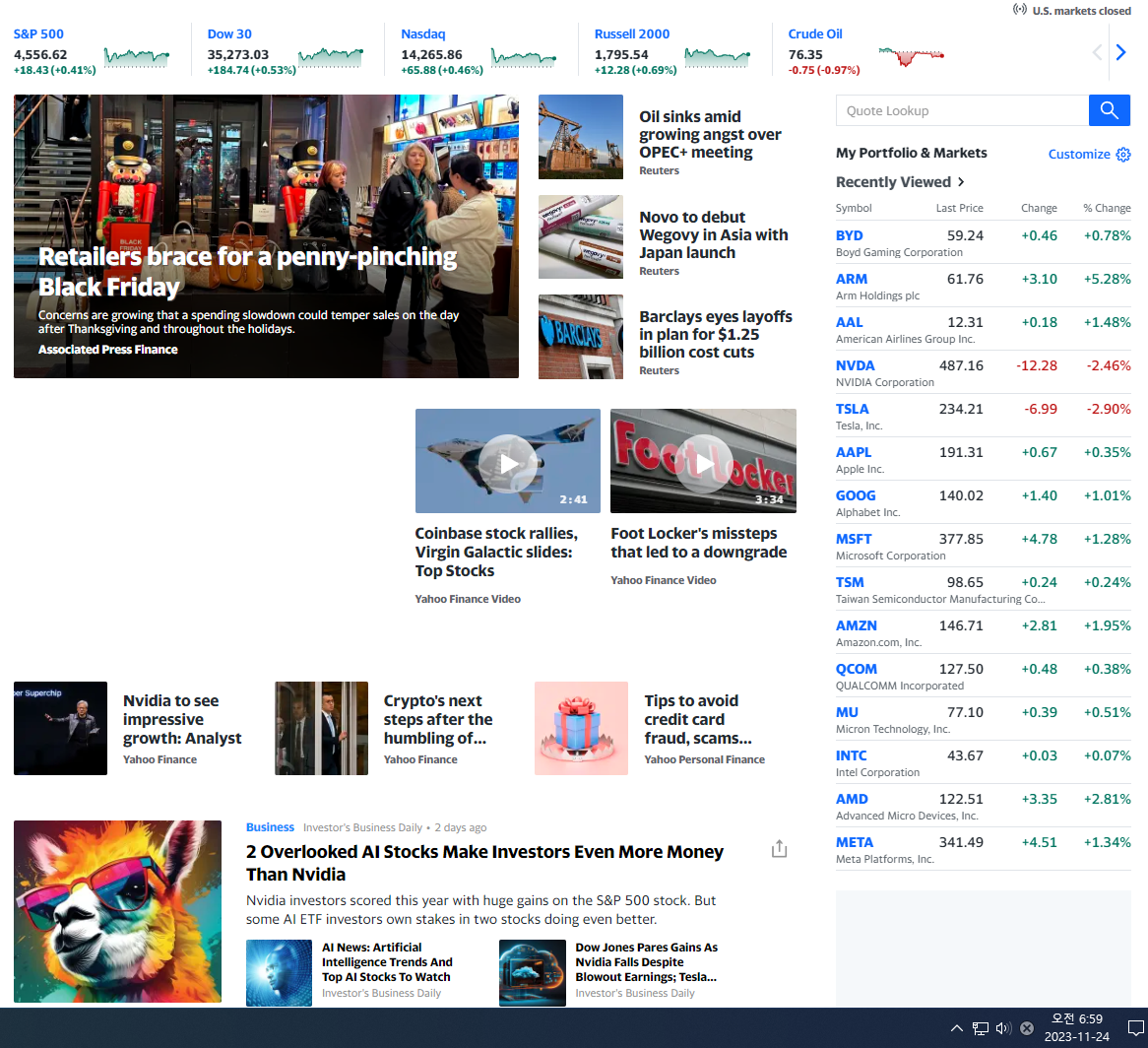Open the MU ticker symbol
The image size is (1148, 1048).
[x=847, y=712]
